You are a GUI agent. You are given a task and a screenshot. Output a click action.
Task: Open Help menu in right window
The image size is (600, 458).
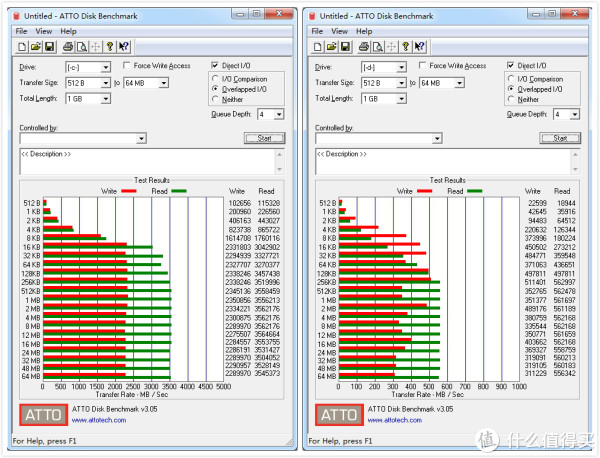pyautogui.click(x=364, y=31)
